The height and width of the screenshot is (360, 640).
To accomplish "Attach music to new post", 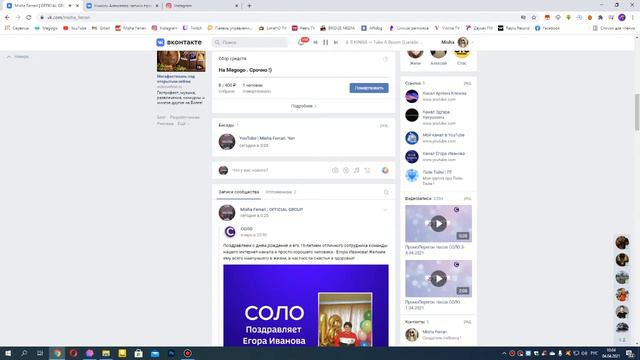I will [x=356, y=170].
